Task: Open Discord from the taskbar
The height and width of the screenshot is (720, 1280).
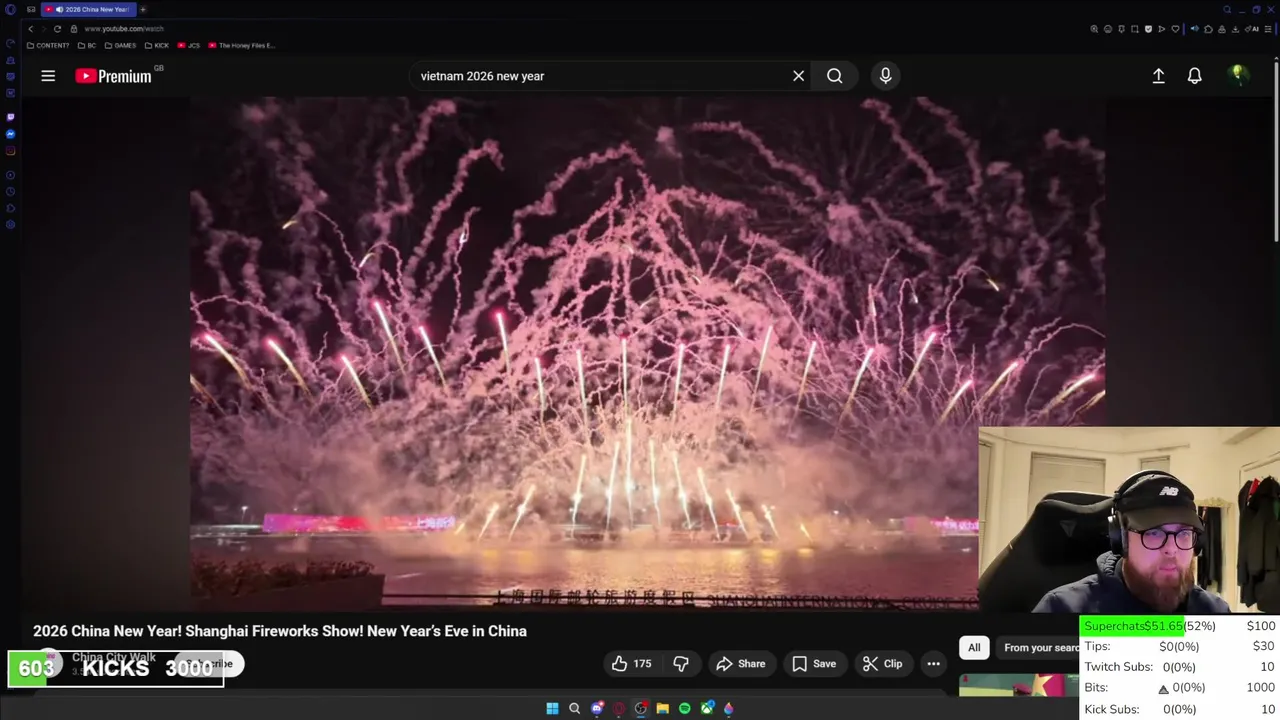Action: pos(597,708)
